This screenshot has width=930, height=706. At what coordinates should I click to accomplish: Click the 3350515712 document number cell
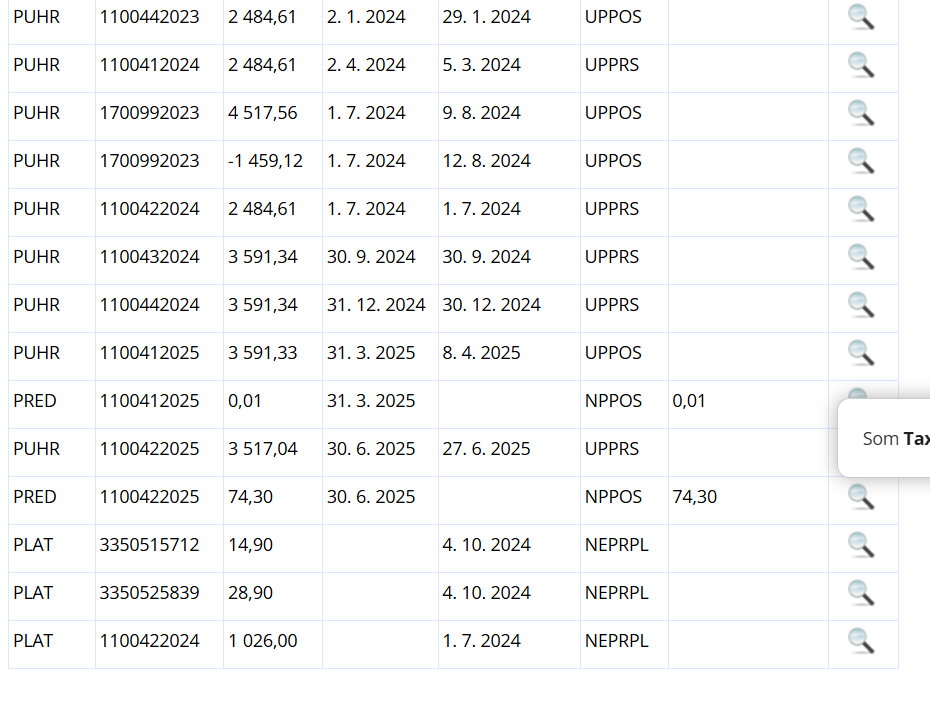149,545
